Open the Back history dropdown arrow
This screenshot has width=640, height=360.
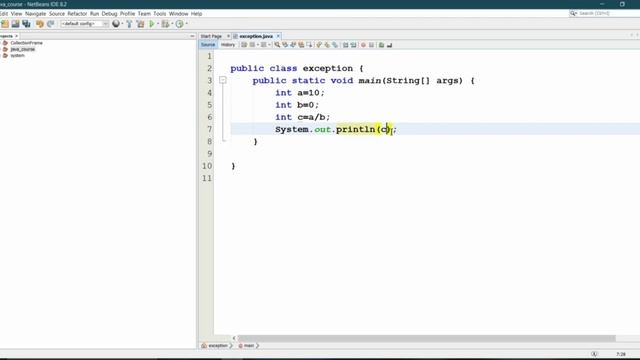258,45
